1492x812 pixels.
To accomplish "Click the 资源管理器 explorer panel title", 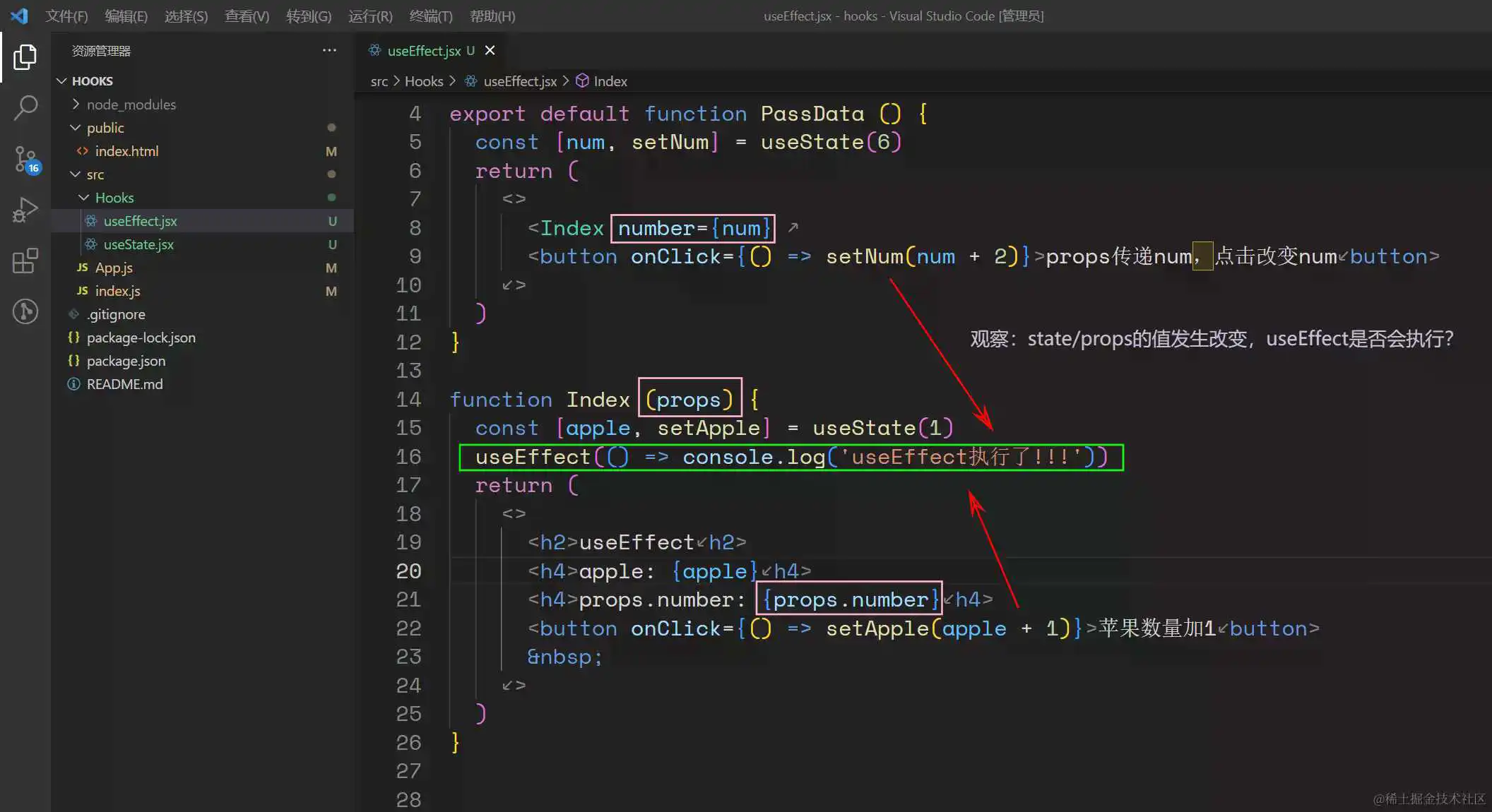I will coord(101,51).
